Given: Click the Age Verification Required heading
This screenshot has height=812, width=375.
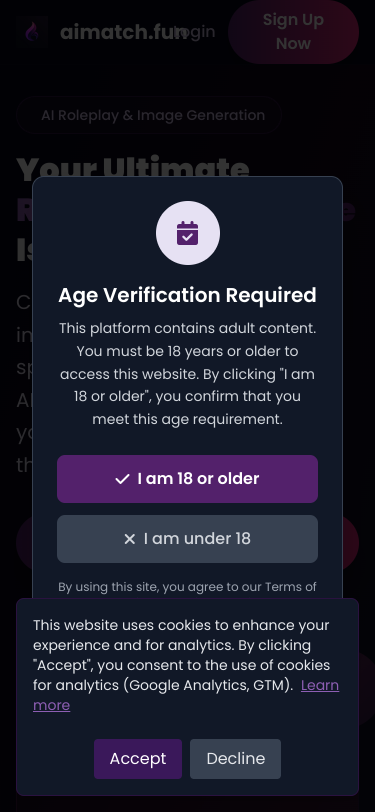Looking at the screenshot, I should click(188, 295).
